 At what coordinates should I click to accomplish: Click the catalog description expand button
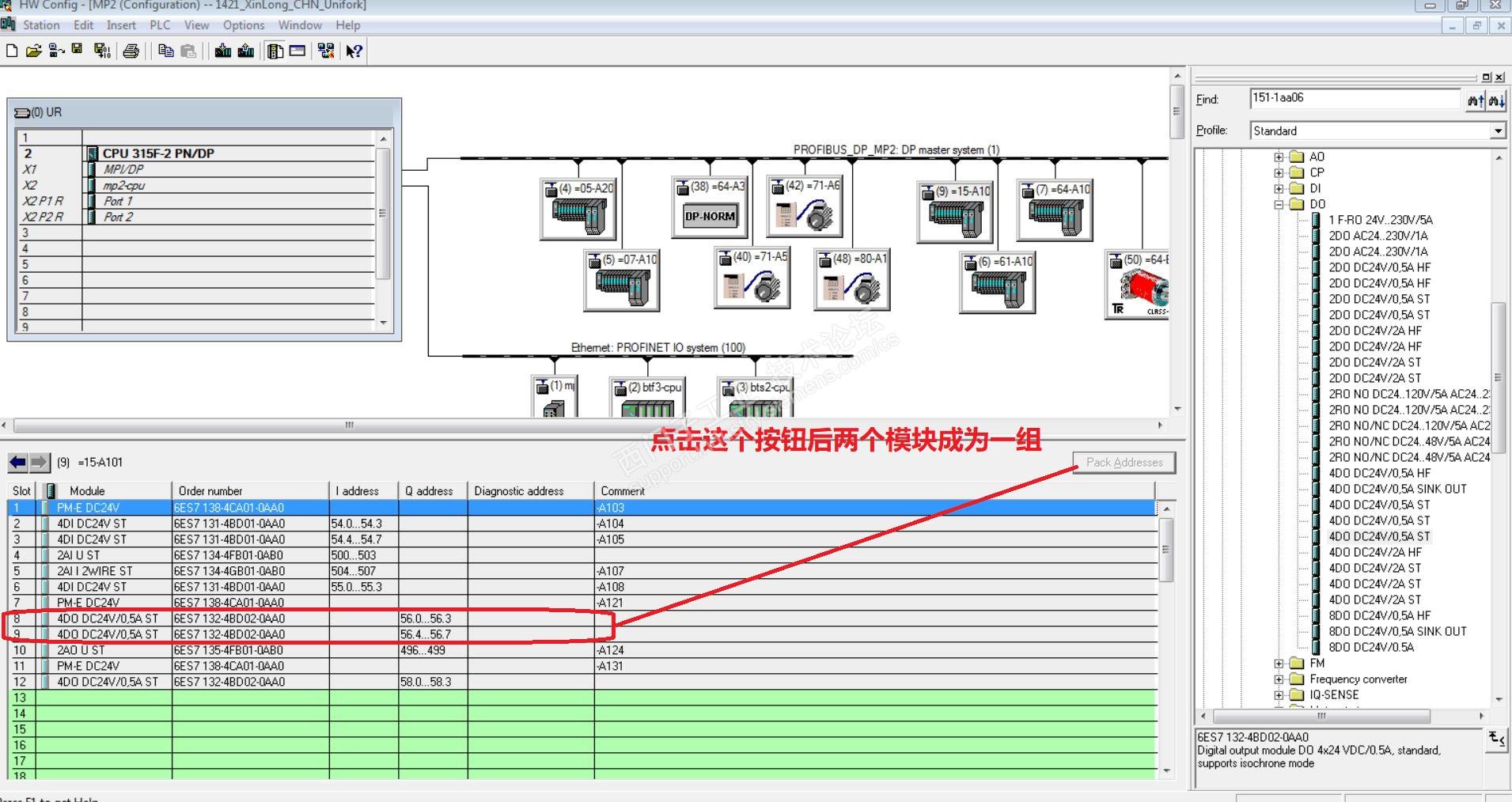1496,740
